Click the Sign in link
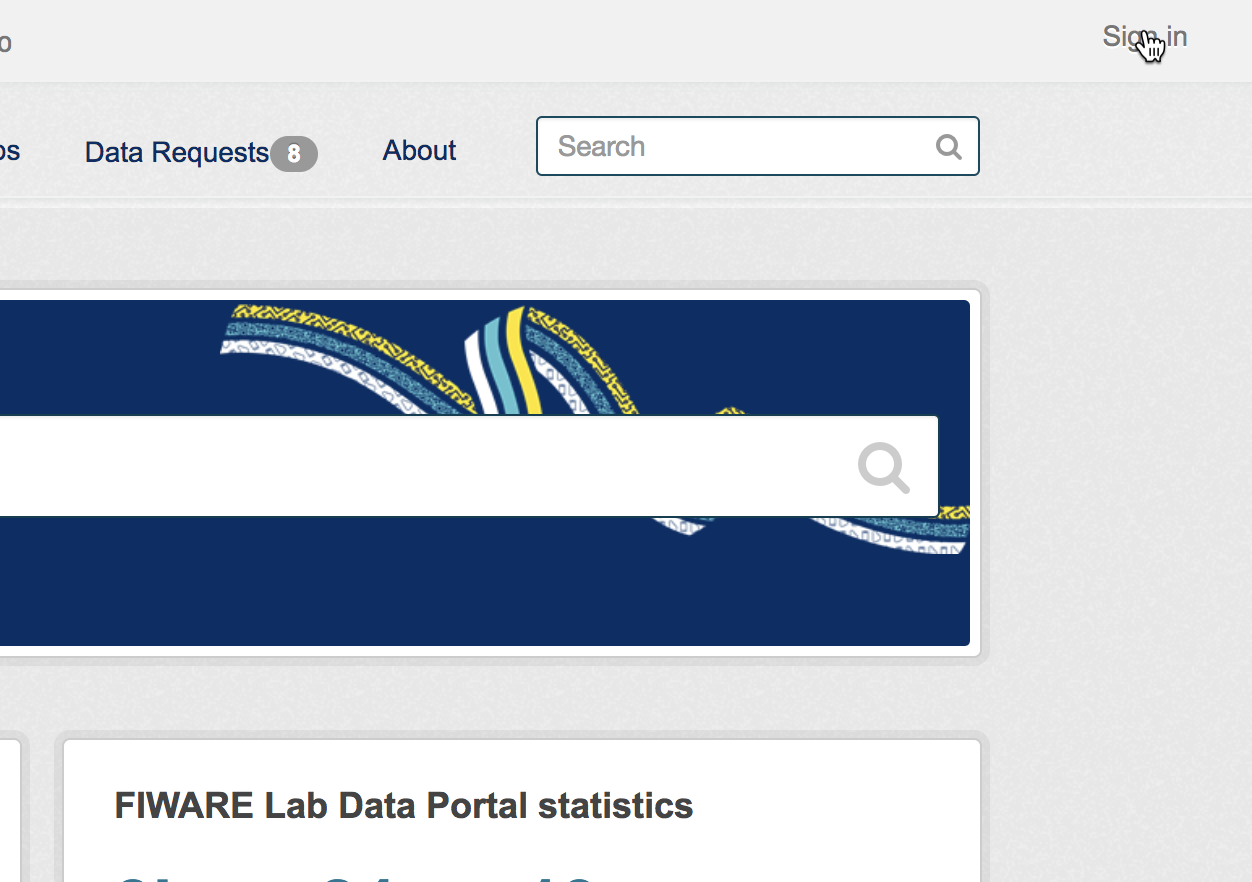 coord(1144,37)
